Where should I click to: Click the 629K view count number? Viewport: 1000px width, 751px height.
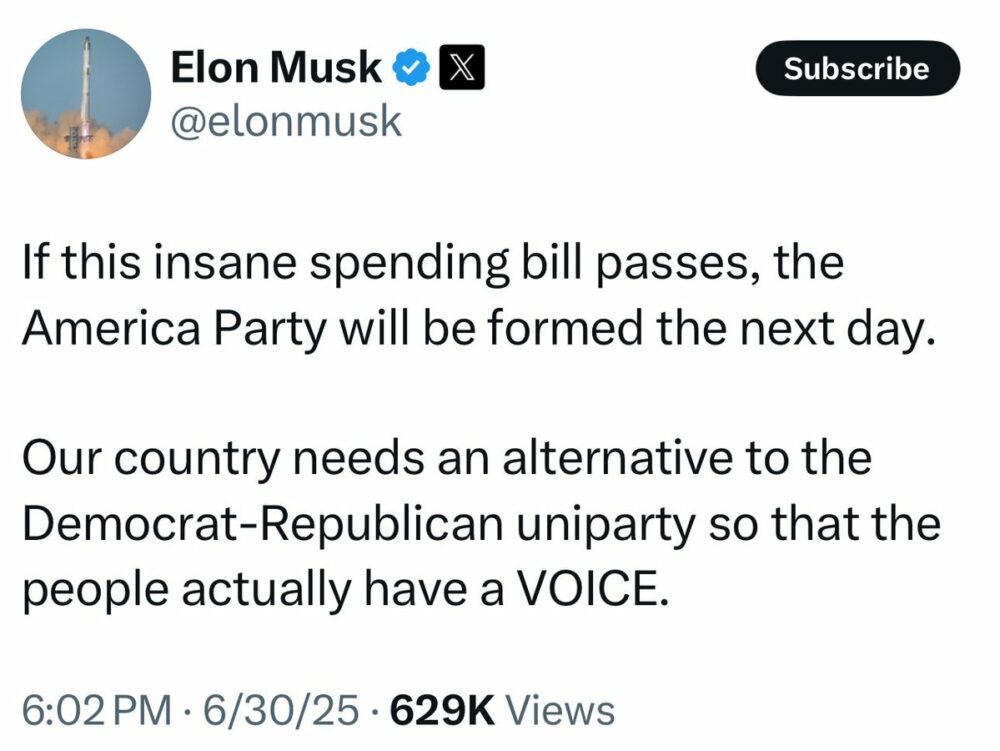(442, 711)
